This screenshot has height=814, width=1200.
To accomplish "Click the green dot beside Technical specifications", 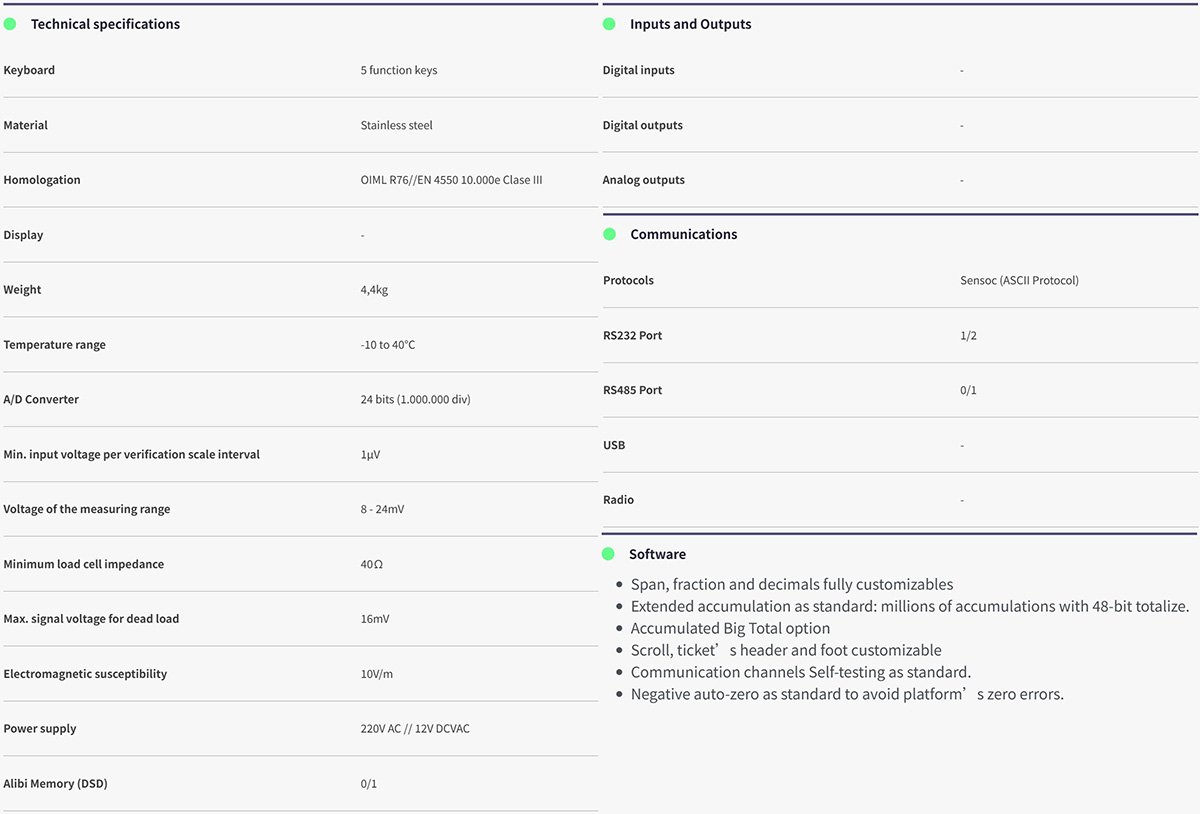I will pos(10,24).
